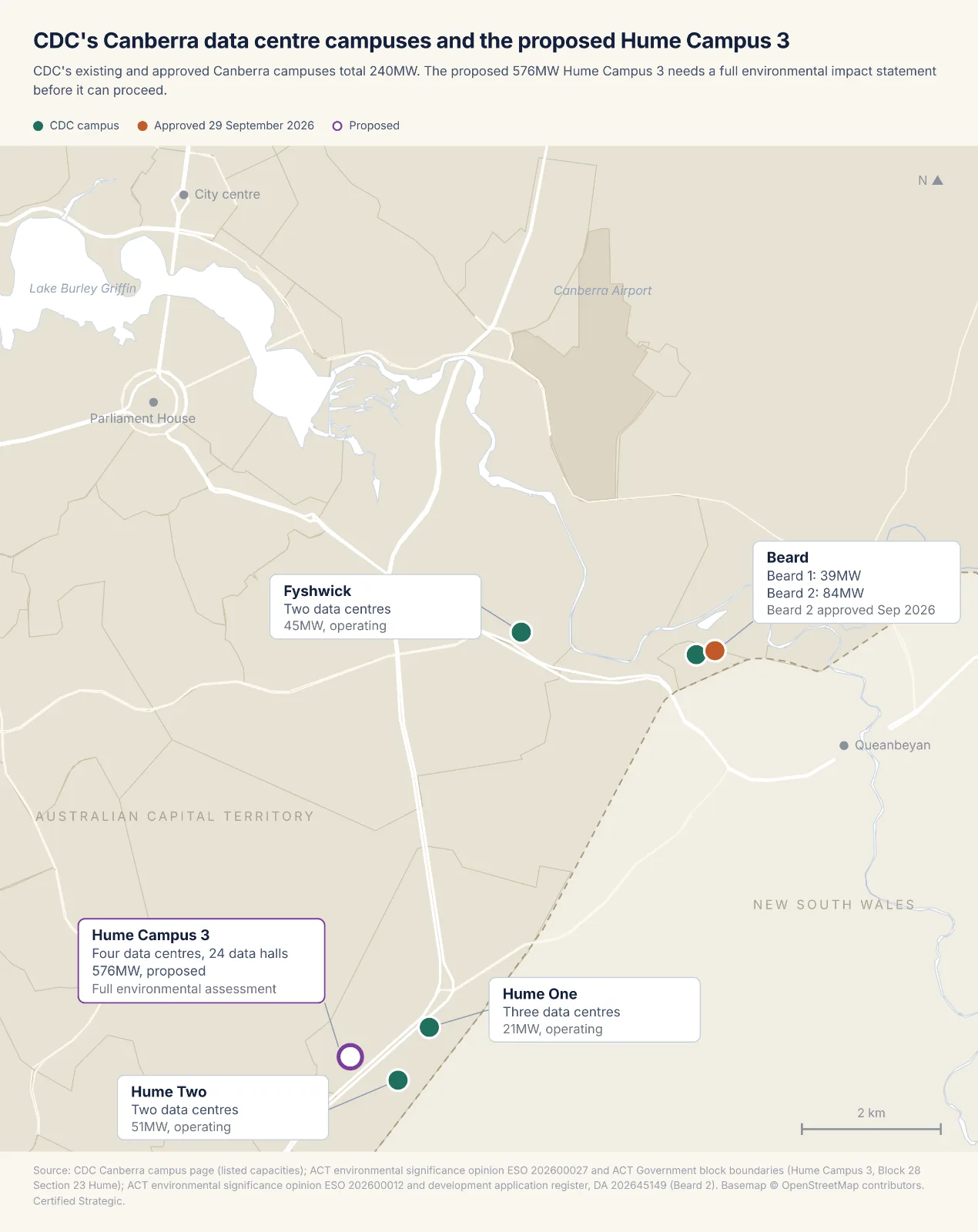The width and height of the screenshot is (978, 1232).
Task: Click 'Three data centres' text
Action: click(561, 1013)
